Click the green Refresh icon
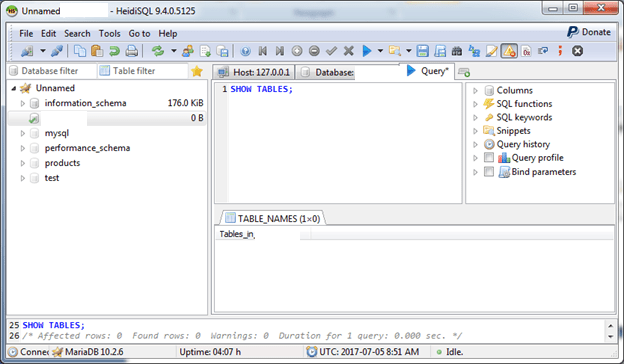 tap(158, 51)
